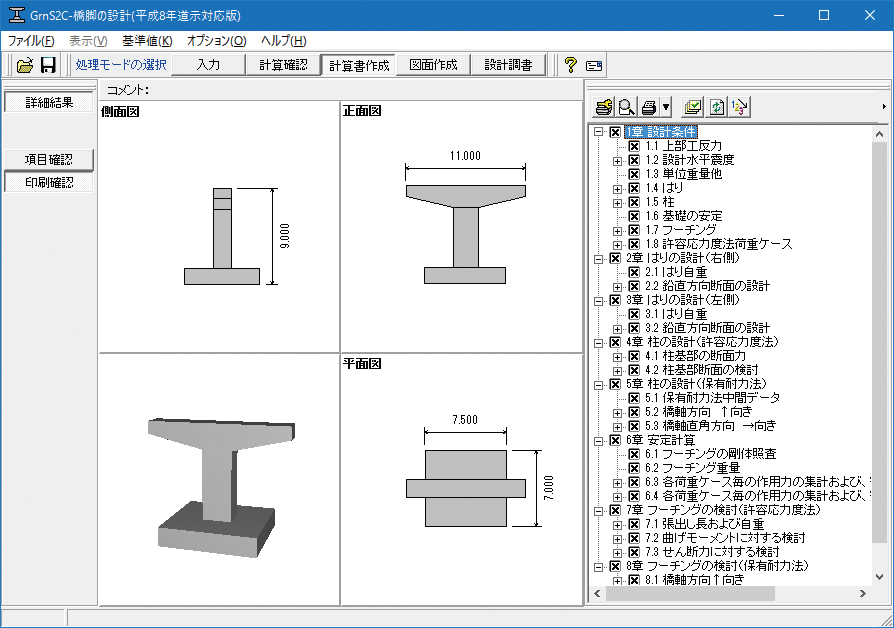Click the 項目確認 button

coord(49,159)
